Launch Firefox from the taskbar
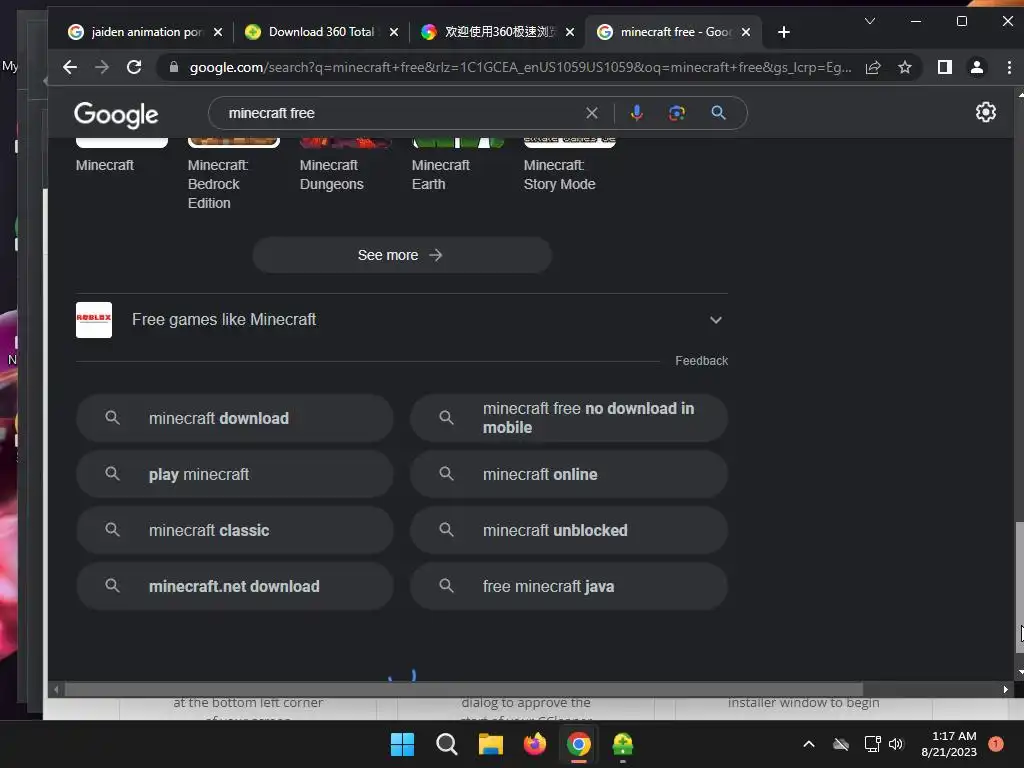The image size is (1024, 768). (535, 744)
